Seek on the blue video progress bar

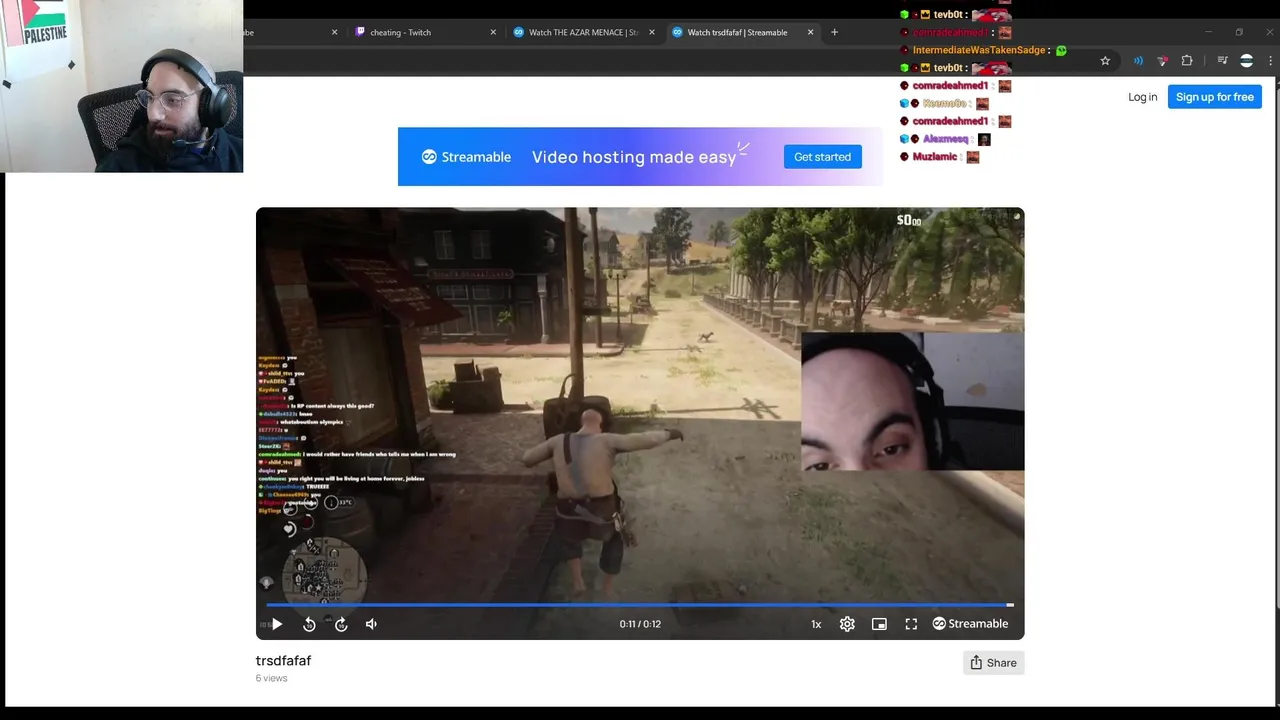pos(640,605)
